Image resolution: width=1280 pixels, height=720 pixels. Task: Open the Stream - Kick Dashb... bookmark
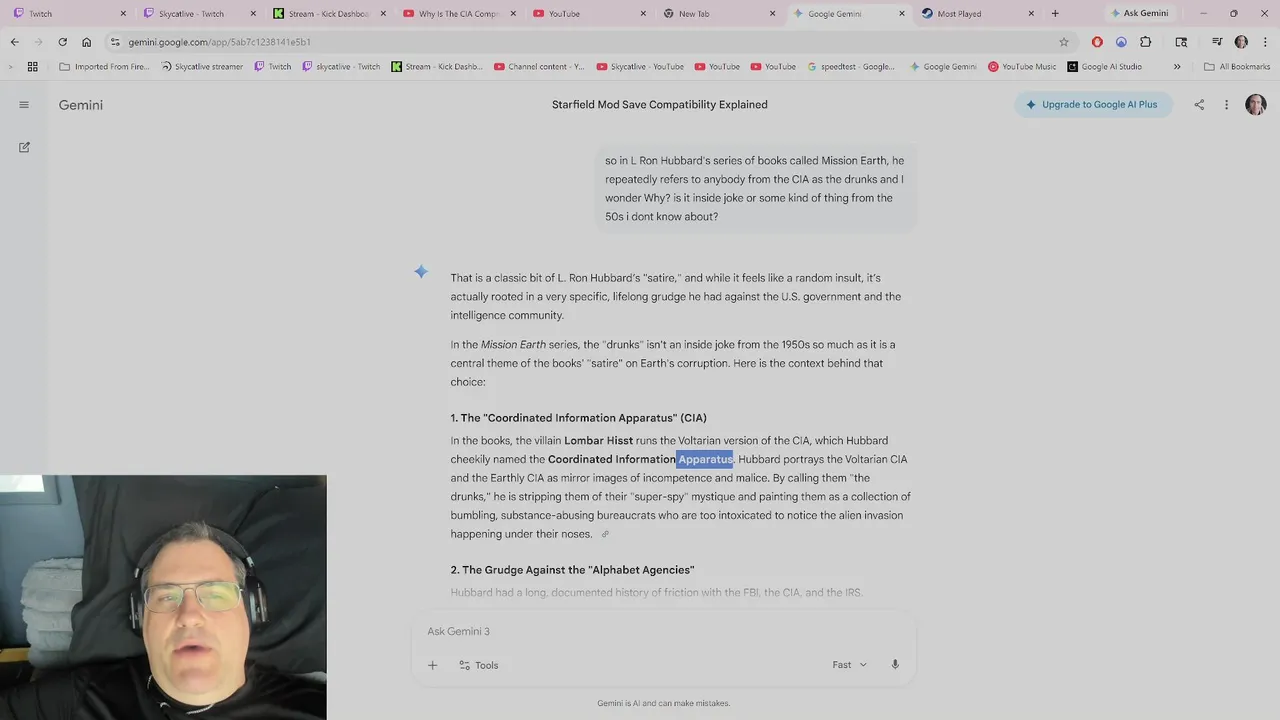[x=437, y=67]
